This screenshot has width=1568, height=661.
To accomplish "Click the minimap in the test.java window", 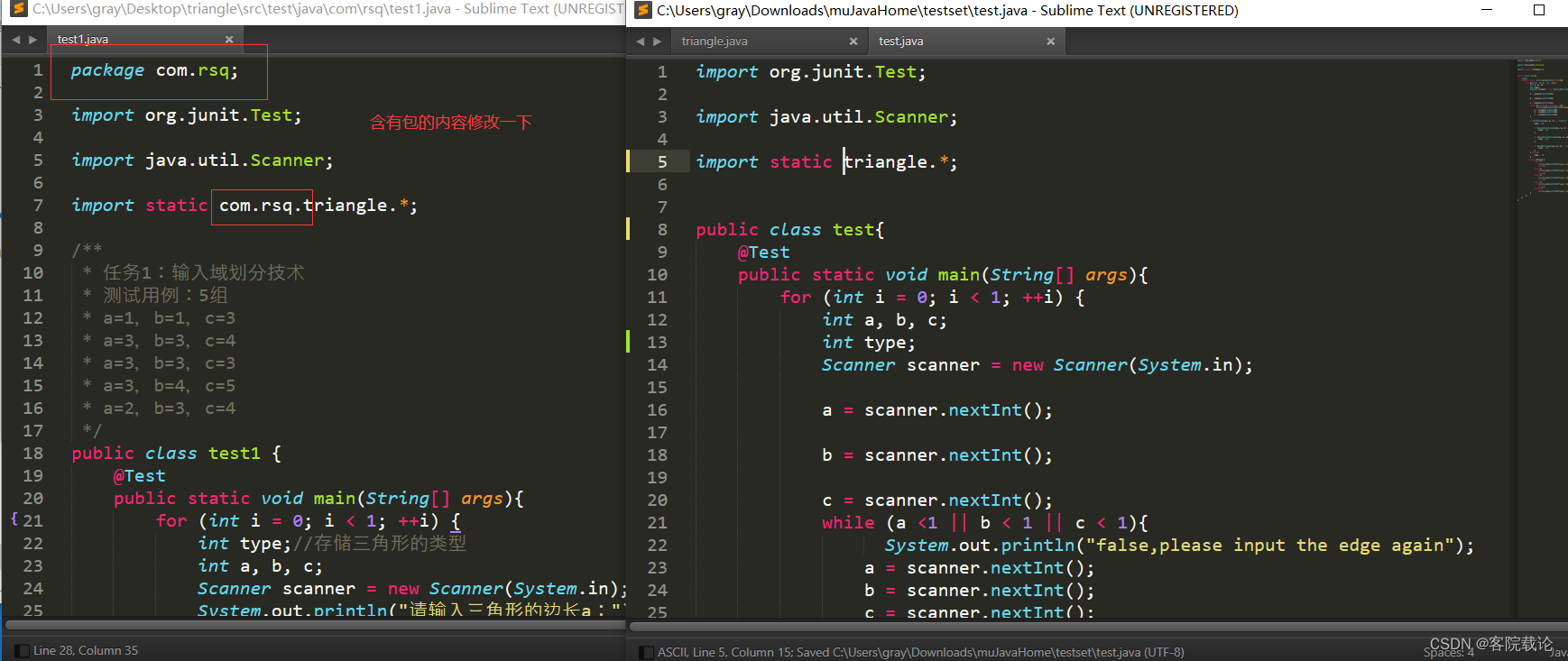I will point(1541,131).
